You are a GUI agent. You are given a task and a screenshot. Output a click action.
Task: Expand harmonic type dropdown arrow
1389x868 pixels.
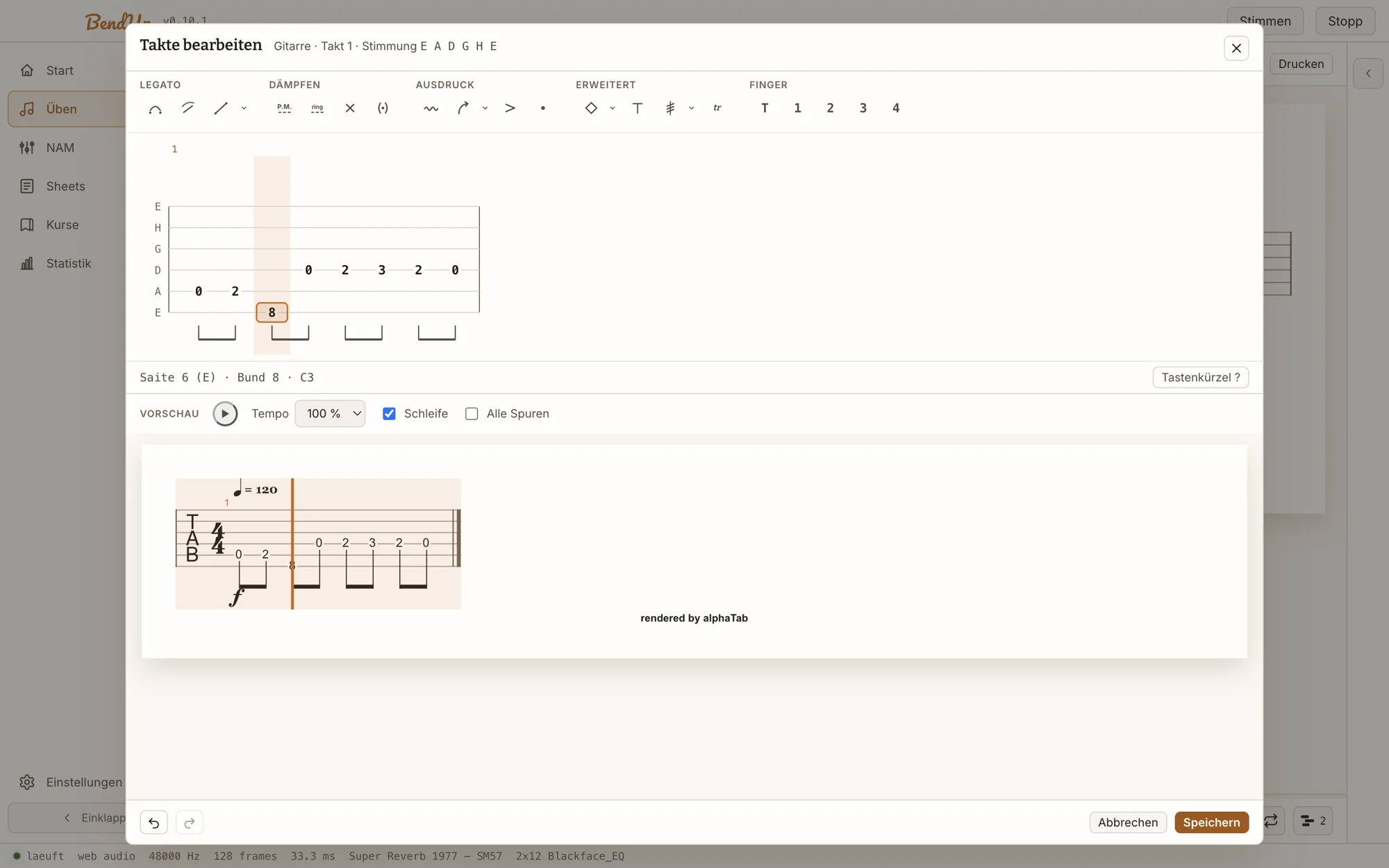[x=613, y=108]
